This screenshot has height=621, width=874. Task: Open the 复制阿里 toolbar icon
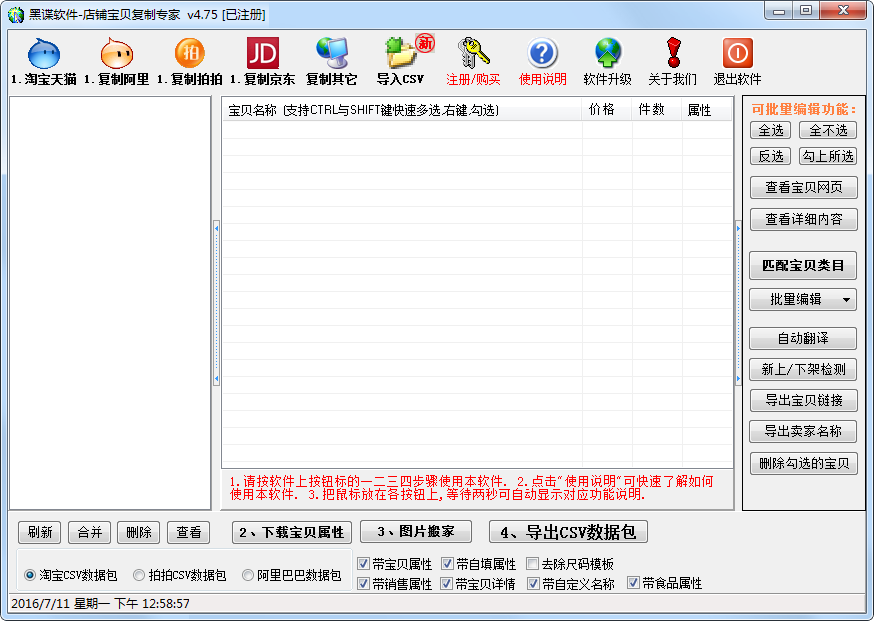coord(116,54)
